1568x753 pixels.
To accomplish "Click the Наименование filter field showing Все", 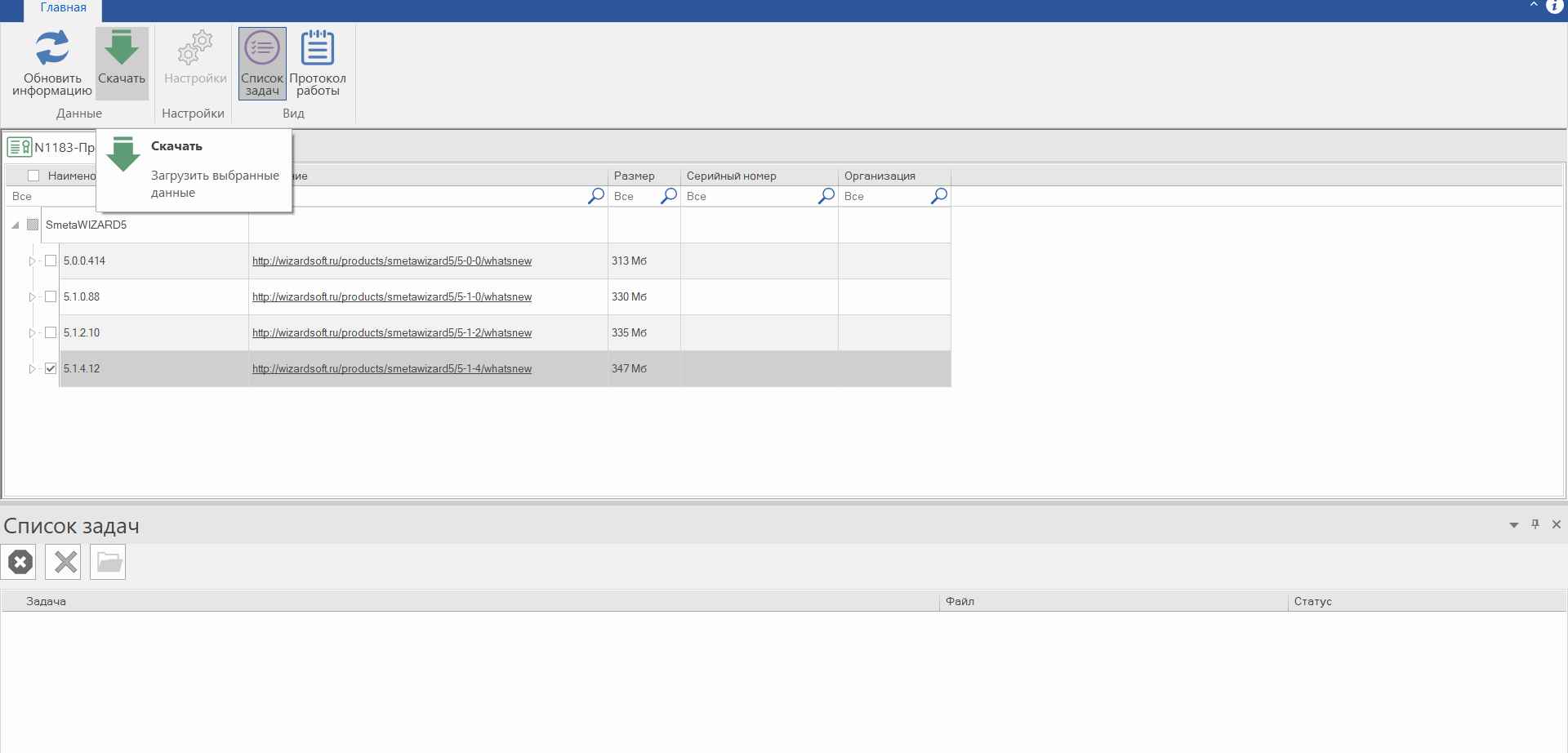I will (x=51, y=196).
